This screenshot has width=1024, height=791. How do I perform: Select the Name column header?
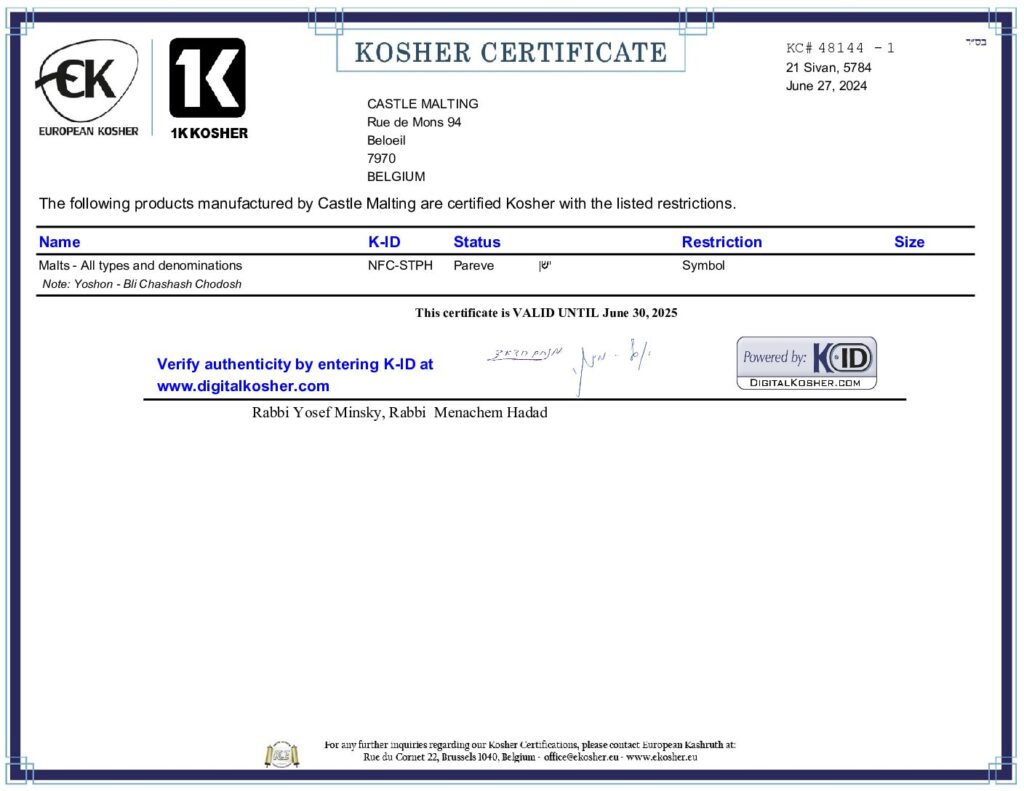pyautogui.click(x=58, y=241)
